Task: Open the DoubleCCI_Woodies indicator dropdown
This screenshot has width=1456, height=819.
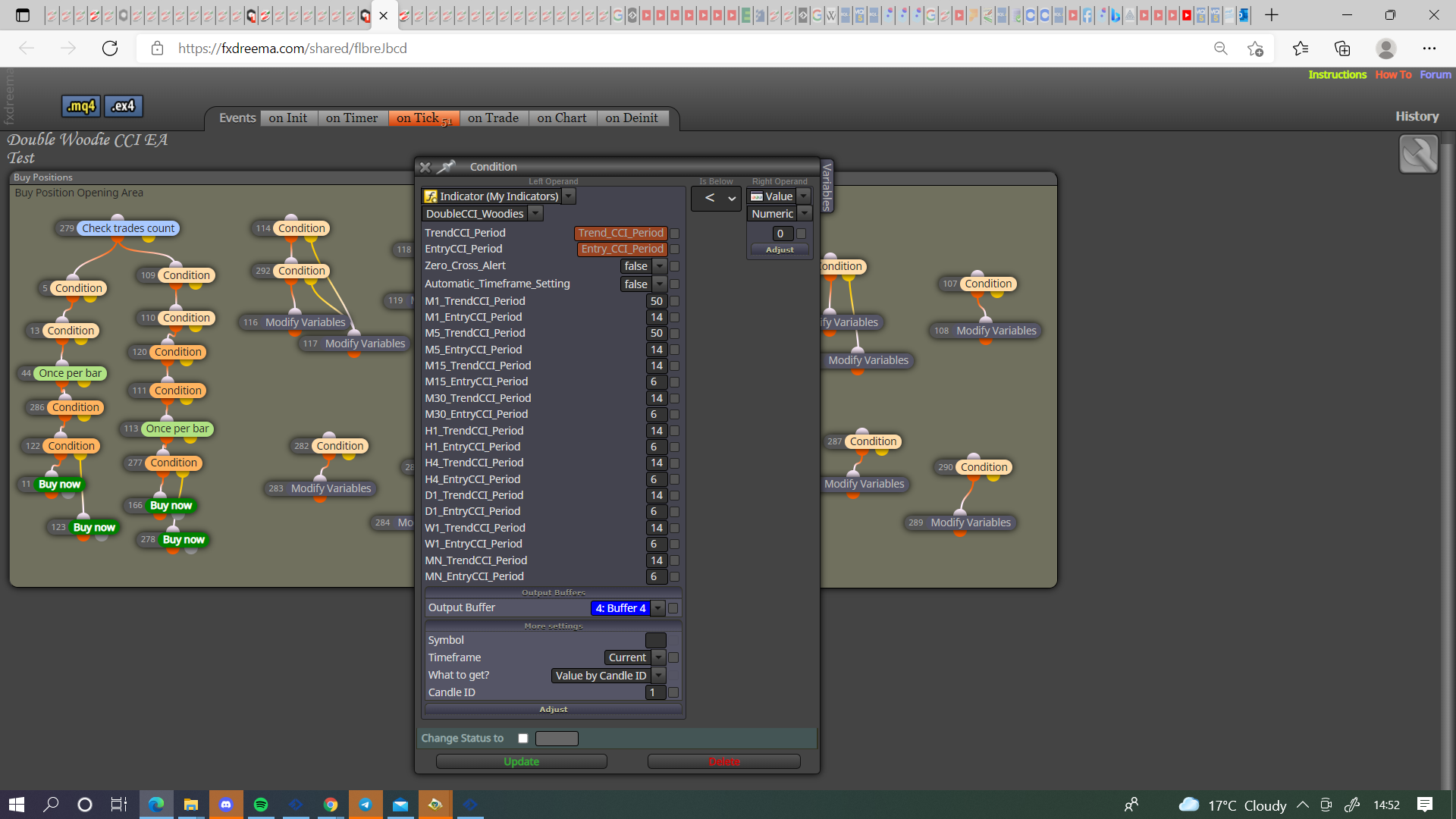Action: click(x=535, y=214)
